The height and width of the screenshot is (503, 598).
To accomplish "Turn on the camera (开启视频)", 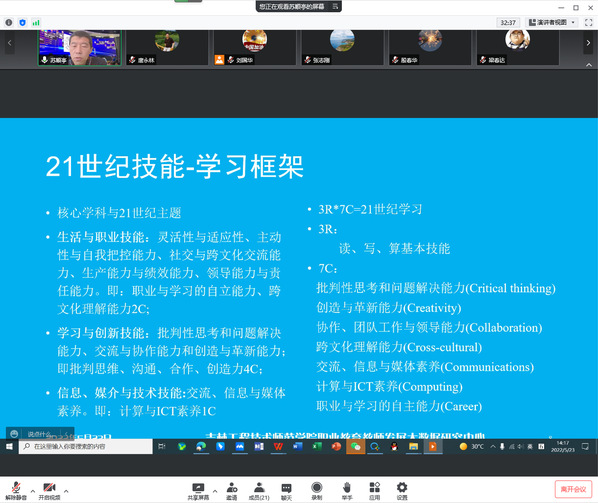I will point(49,490).
